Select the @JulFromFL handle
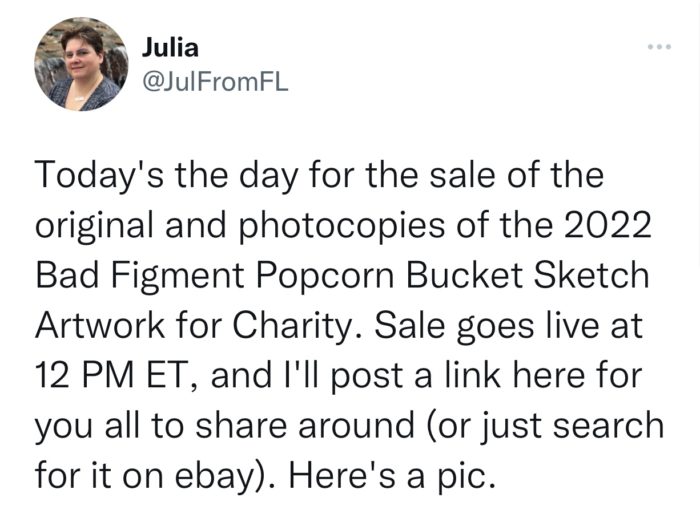Image resolution: width=700 pixels, height=514 pixels. (215, 82)
